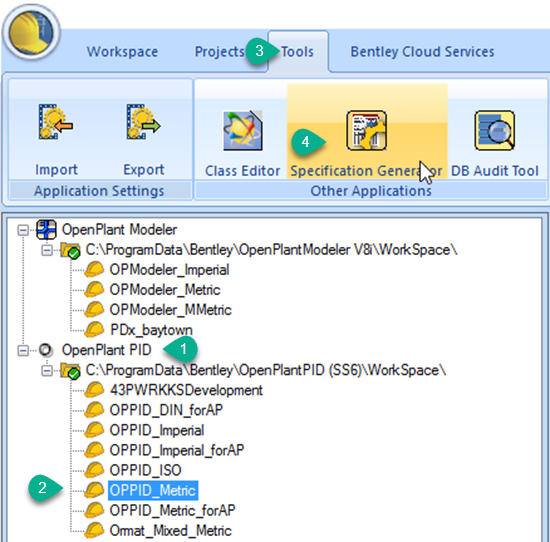This screenshot has height=542, width=550.
Task: Collapse the OpenPlant PID tree node
Action: [23, 350]
